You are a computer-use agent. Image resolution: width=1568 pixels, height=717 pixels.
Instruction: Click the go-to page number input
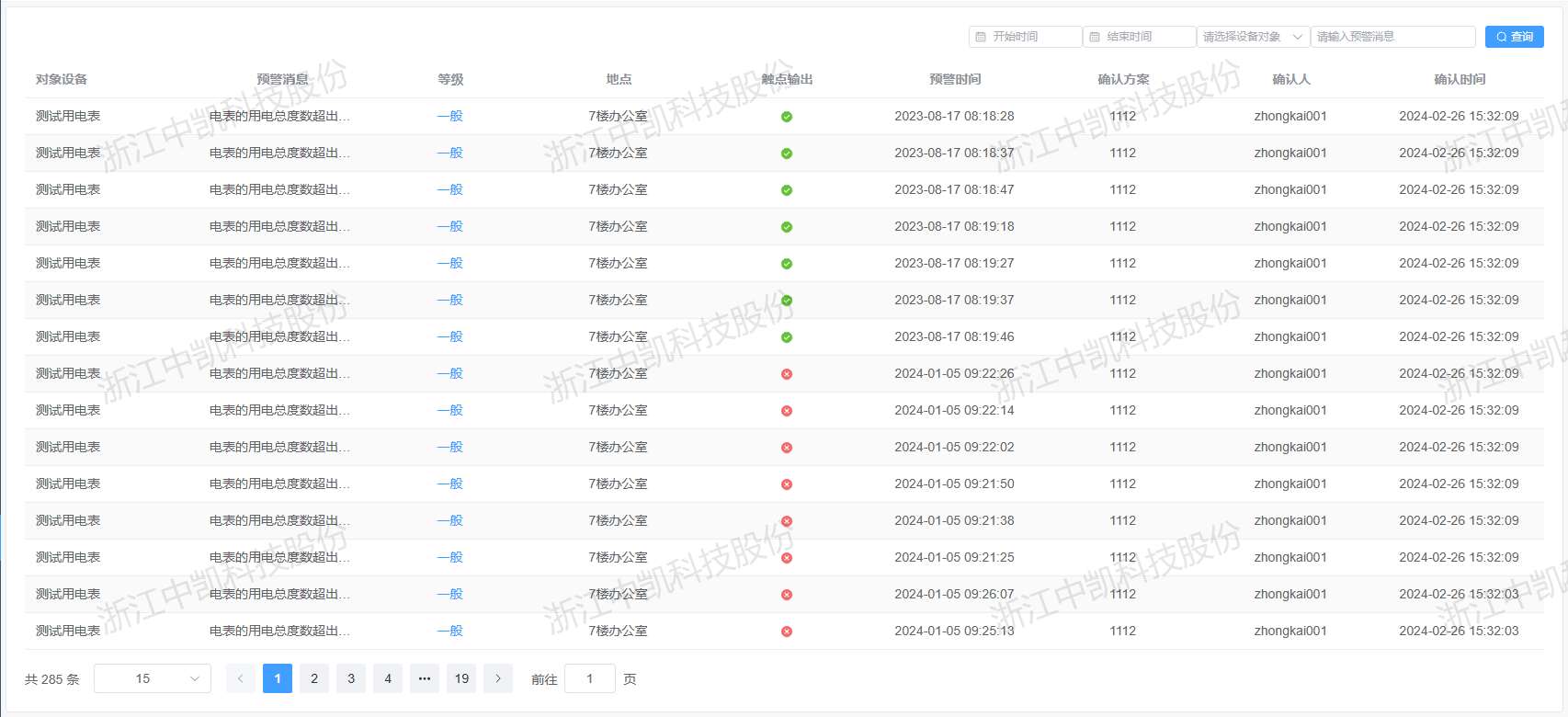tap(589, 678)
